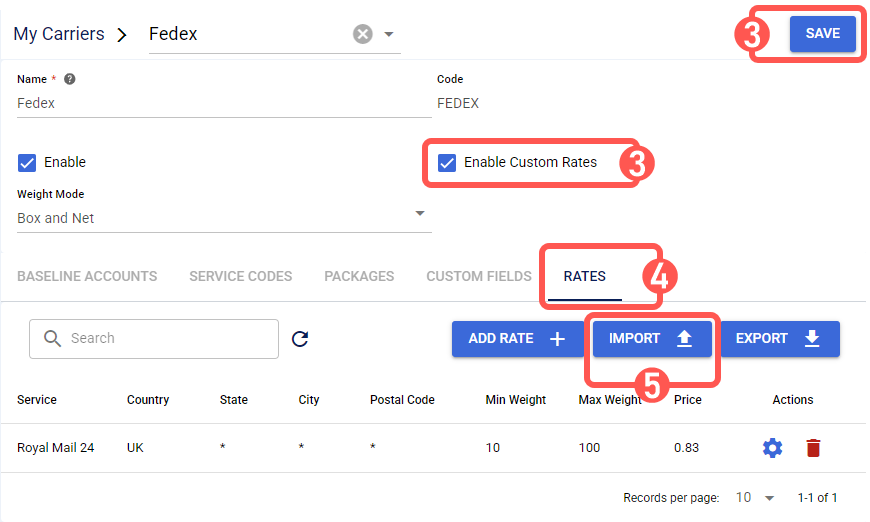Viewport: 870px width, 522px height.
Task: Click the search magnifier icon
Action: tap(52, 338)
